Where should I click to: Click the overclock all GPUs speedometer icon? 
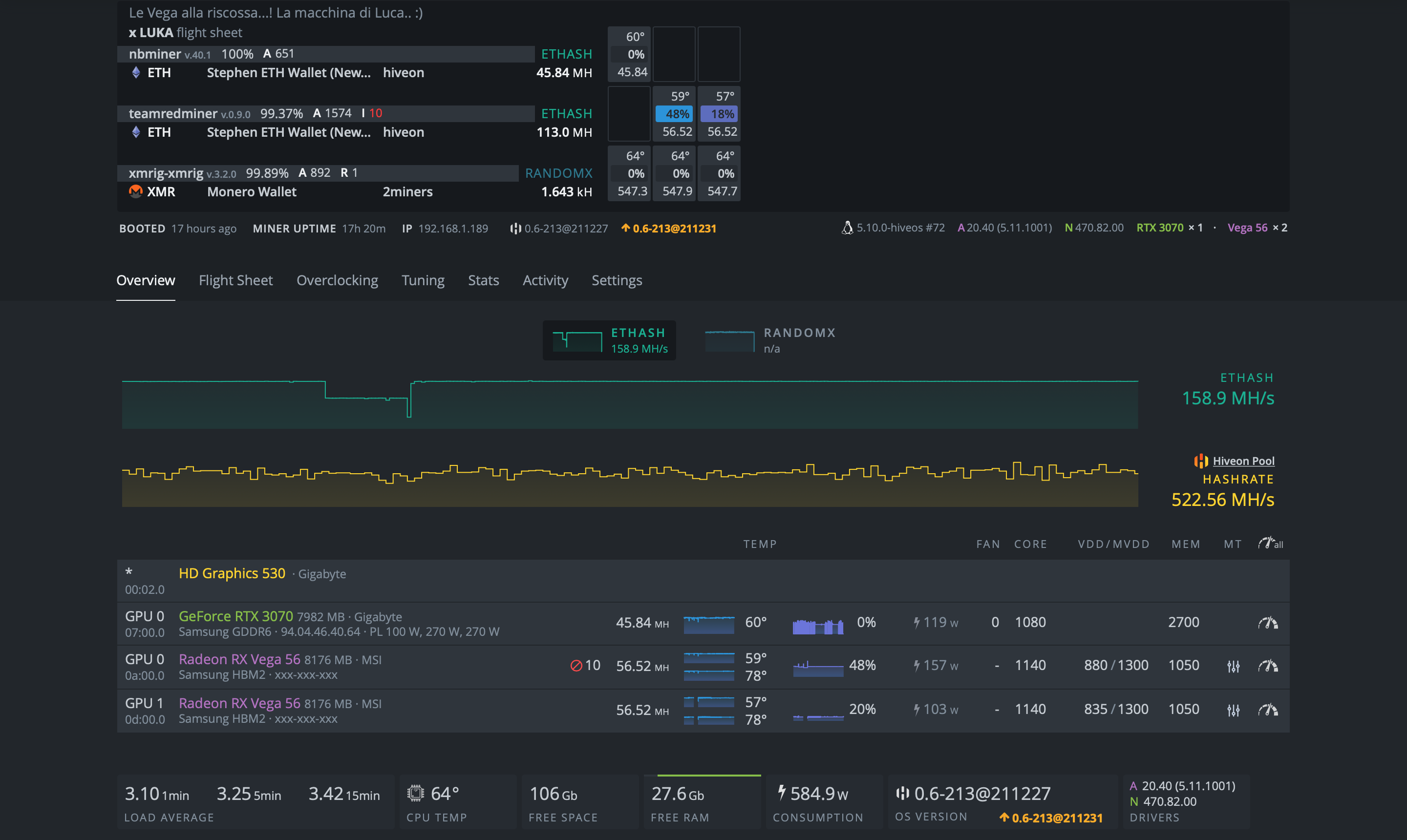[1270, 544]
